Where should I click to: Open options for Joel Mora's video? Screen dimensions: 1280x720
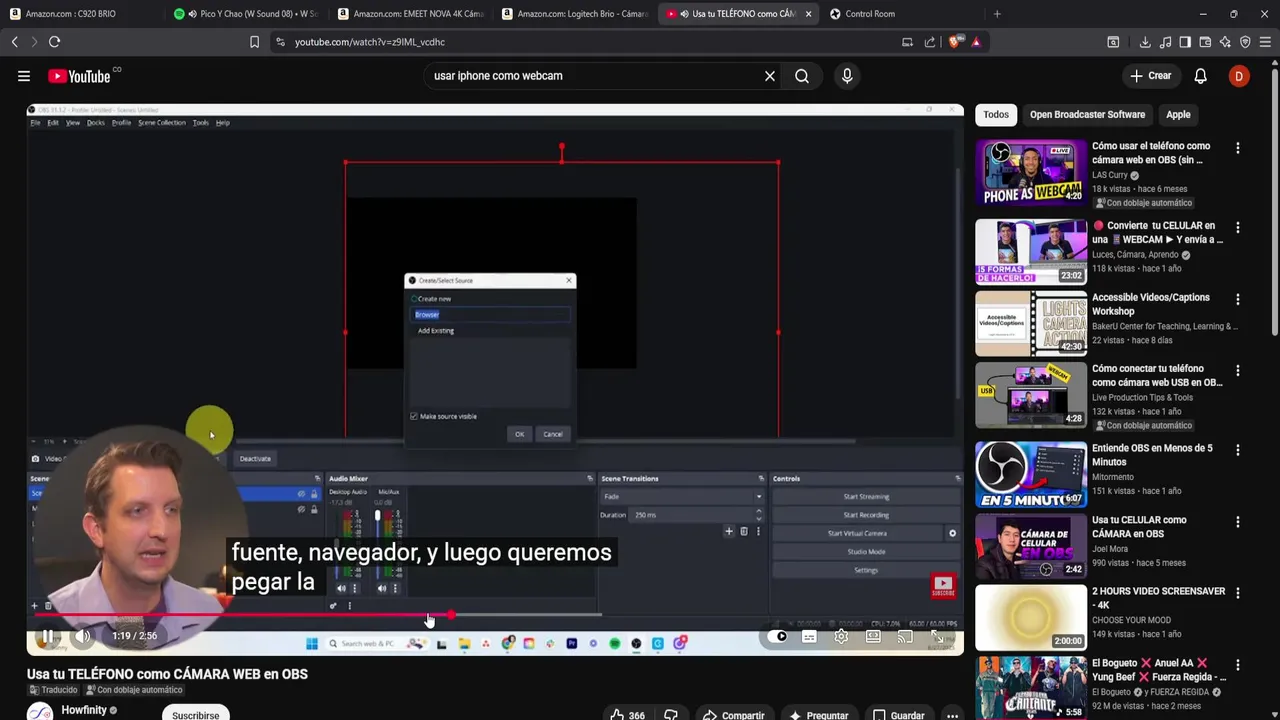[1238, 522]
